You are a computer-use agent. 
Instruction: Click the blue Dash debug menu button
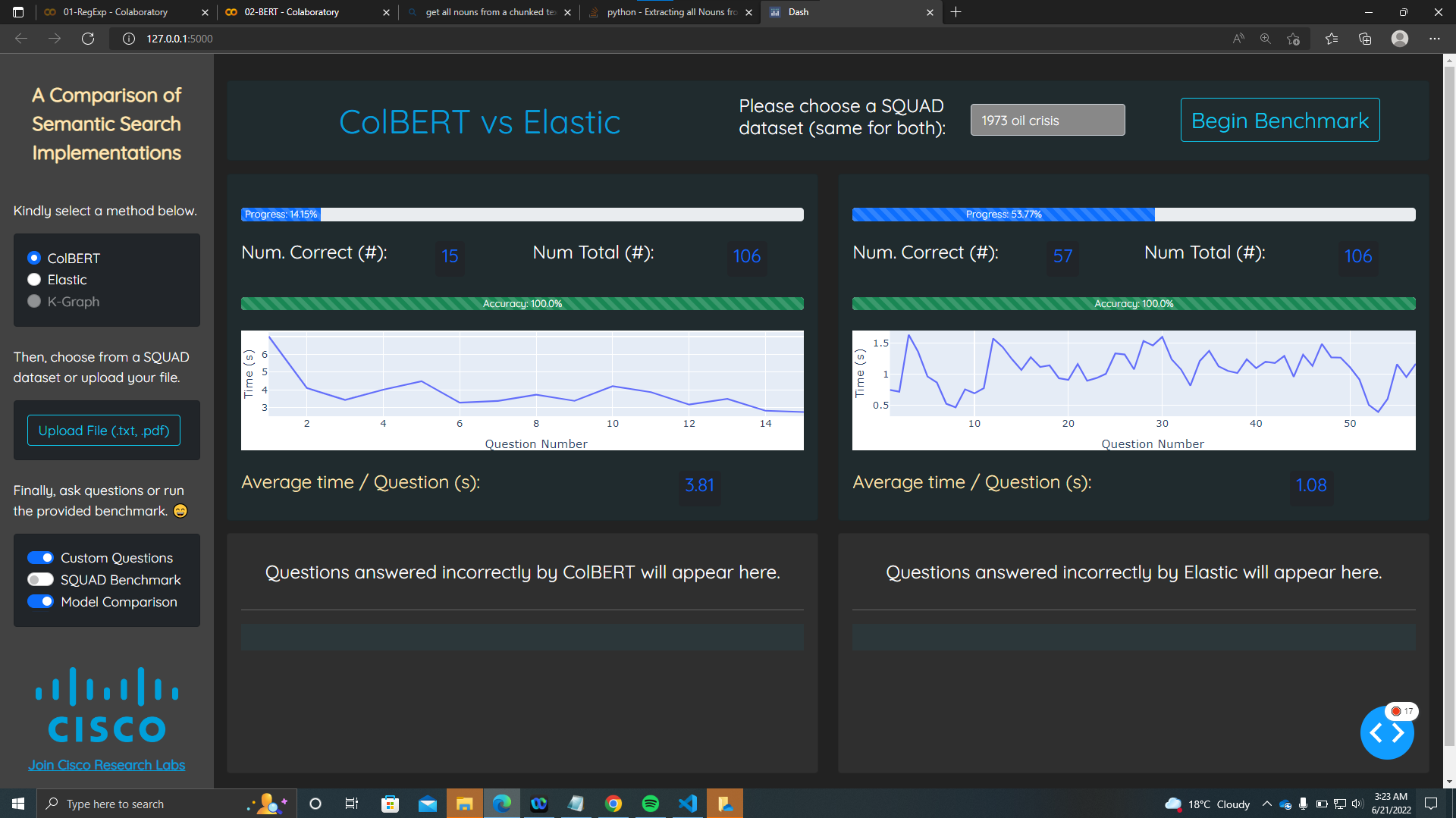pos(1387,732)
